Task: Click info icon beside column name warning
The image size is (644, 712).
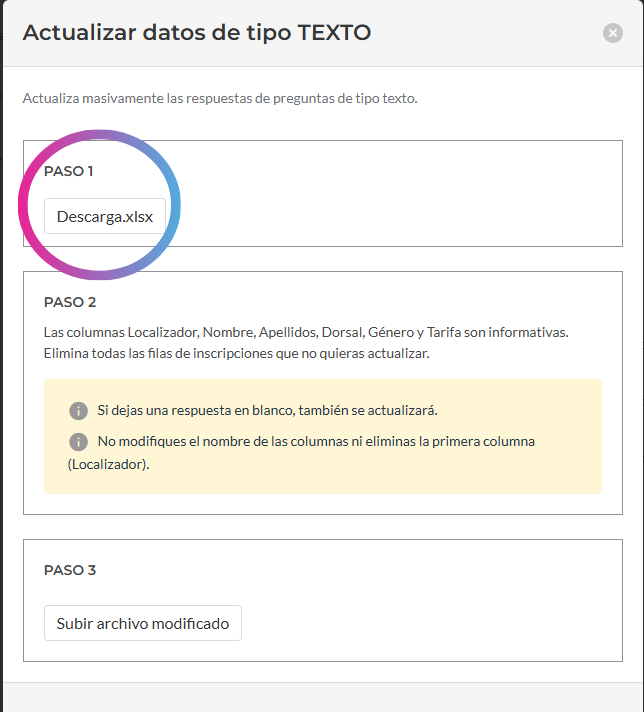Action: pyautogui.click(x=79, y=441)
